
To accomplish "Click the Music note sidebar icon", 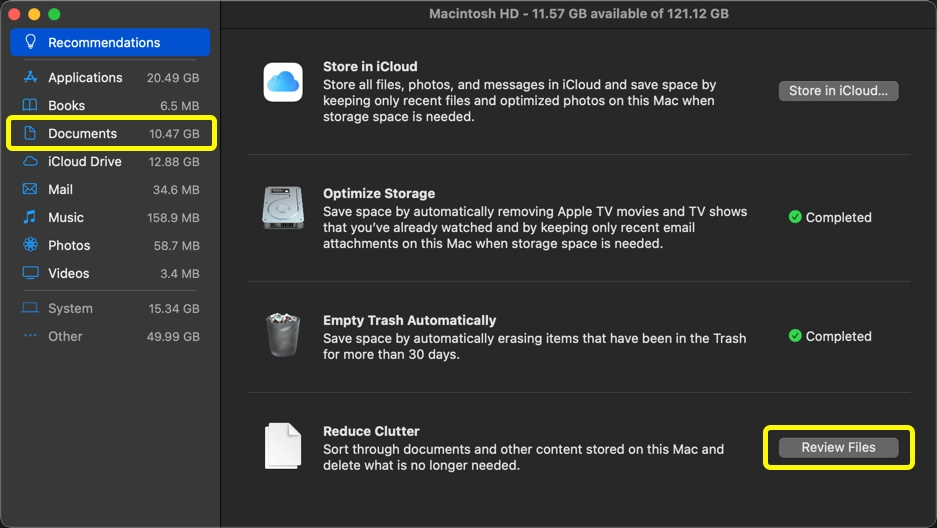I will click(30, 217).
